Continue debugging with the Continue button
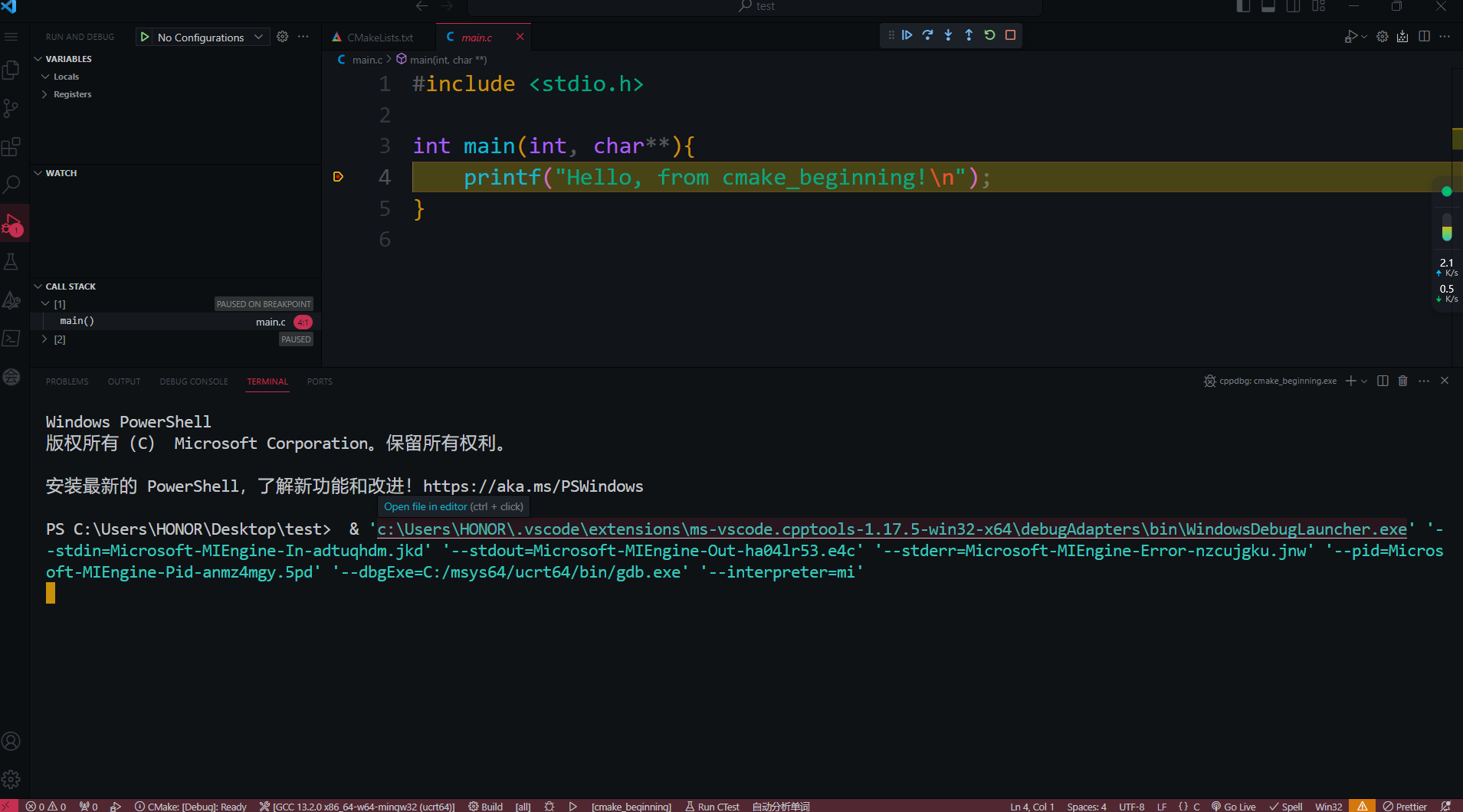The image size is (1463, 812). (x=907, y=35)
